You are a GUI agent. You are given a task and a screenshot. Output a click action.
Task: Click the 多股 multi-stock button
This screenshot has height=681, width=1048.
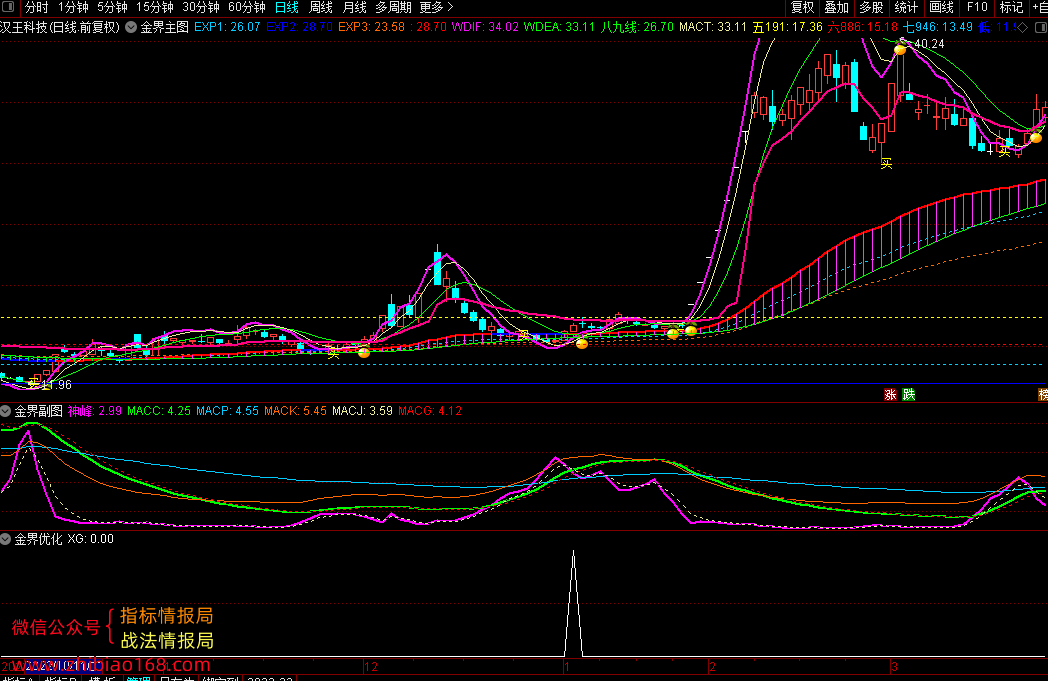[x=872, y=7]
